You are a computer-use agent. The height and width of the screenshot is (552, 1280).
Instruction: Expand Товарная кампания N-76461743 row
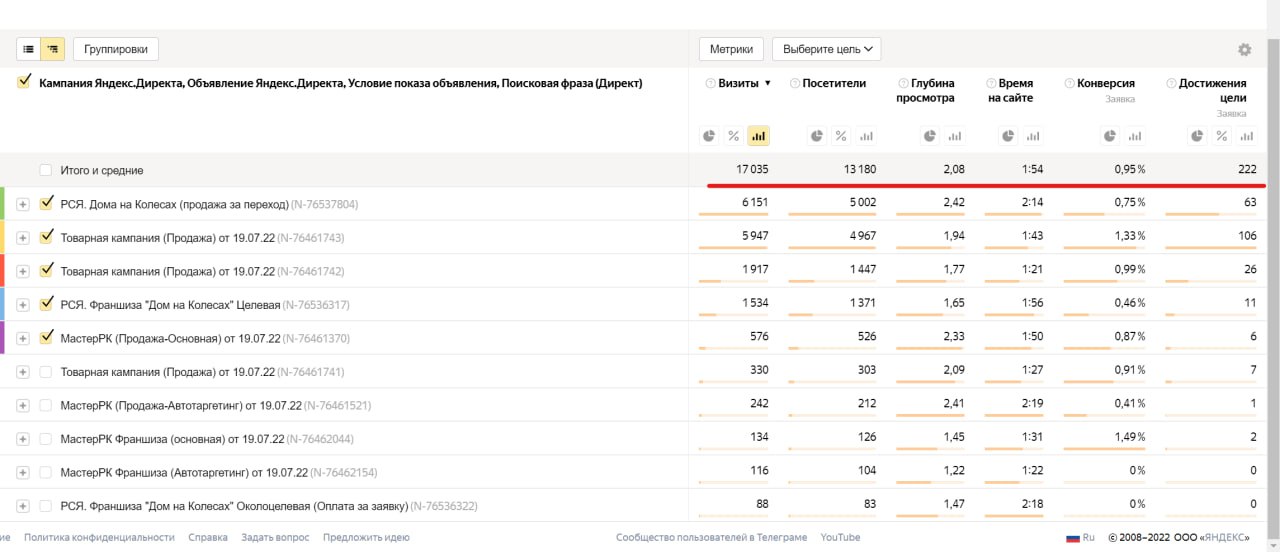click(23, 238)
